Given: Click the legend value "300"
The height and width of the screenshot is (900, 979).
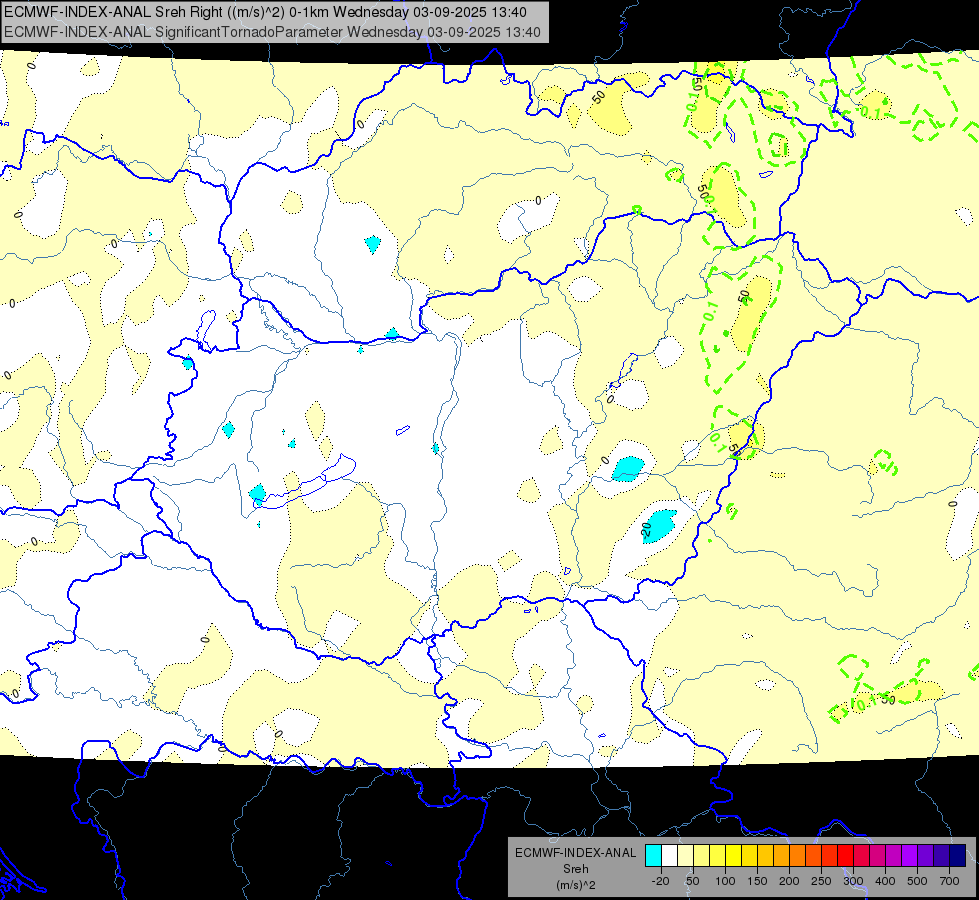Looking at the screenshot, I should click(x=854, y=881).
